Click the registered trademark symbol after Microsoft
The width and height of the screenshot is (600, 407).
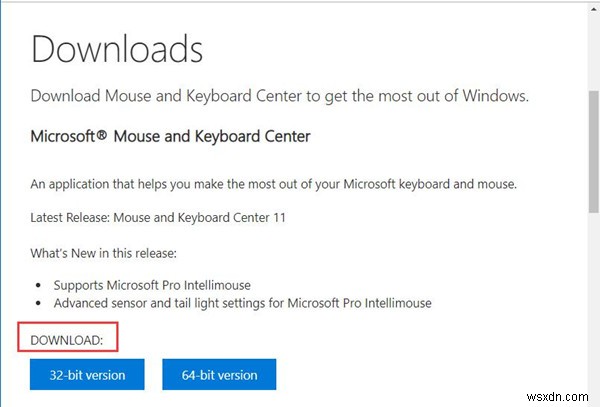point(103,136)
